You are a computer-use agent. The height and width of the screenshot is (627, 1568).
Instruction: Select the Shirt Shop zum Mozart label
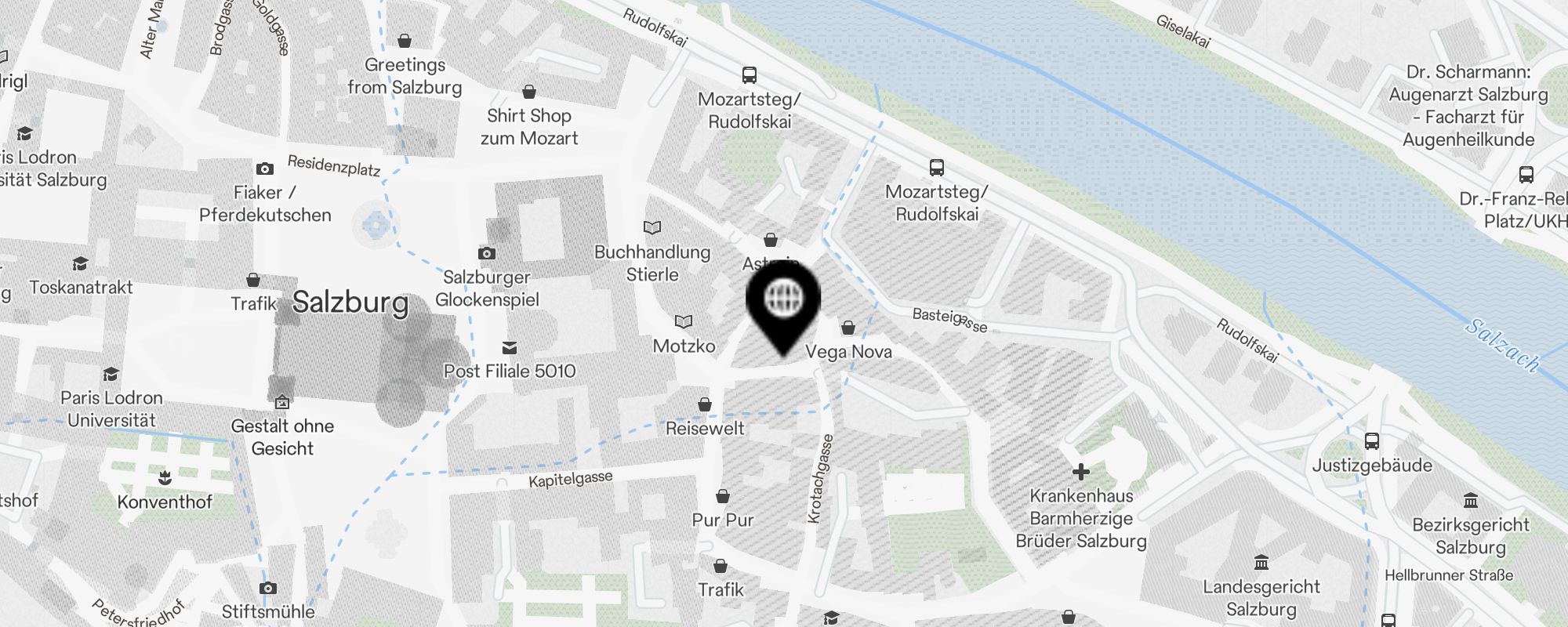(x=529, y=127)
